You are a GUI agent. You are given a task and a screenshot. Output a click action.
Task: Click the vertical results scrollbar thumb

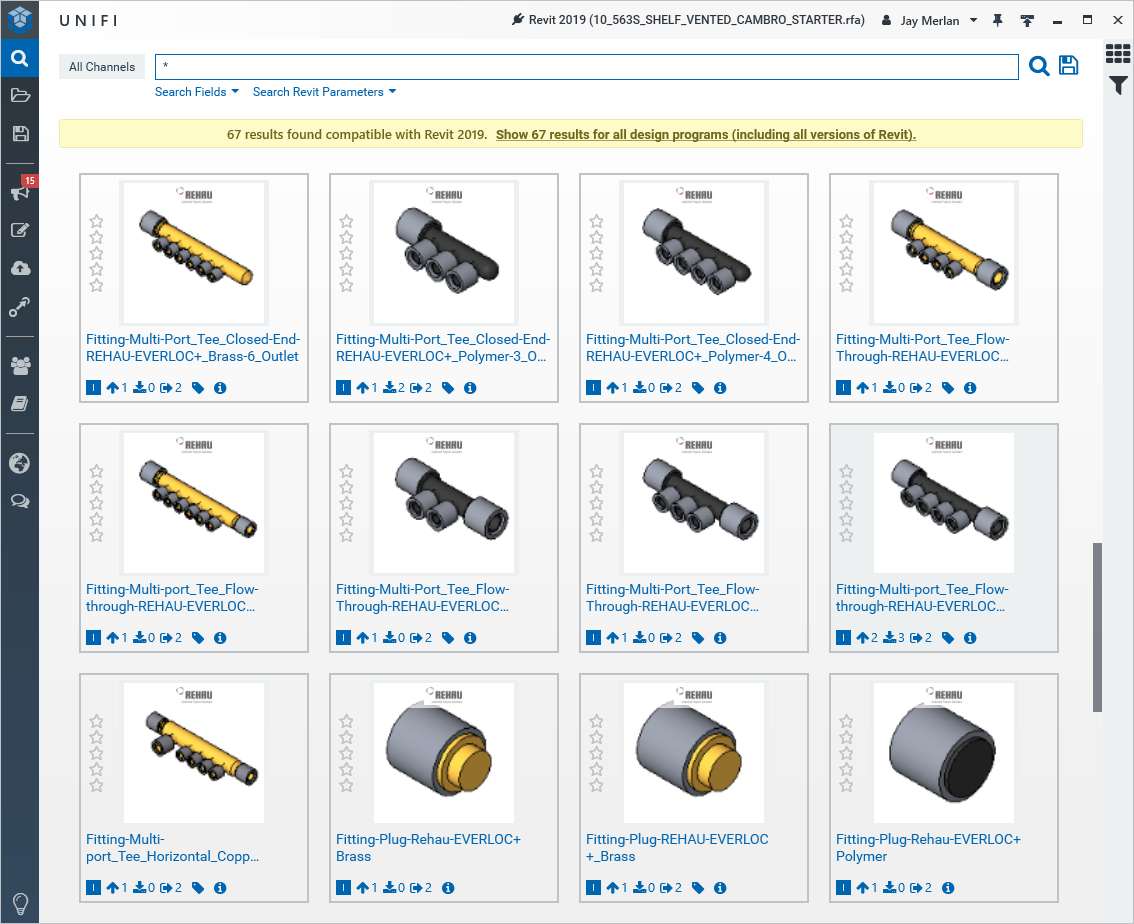(x=1097, y=627)
